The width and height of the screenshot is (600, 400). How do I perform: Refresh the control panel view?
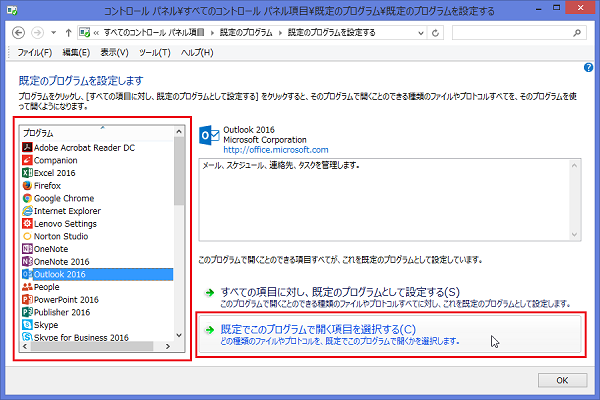point(435,33)
